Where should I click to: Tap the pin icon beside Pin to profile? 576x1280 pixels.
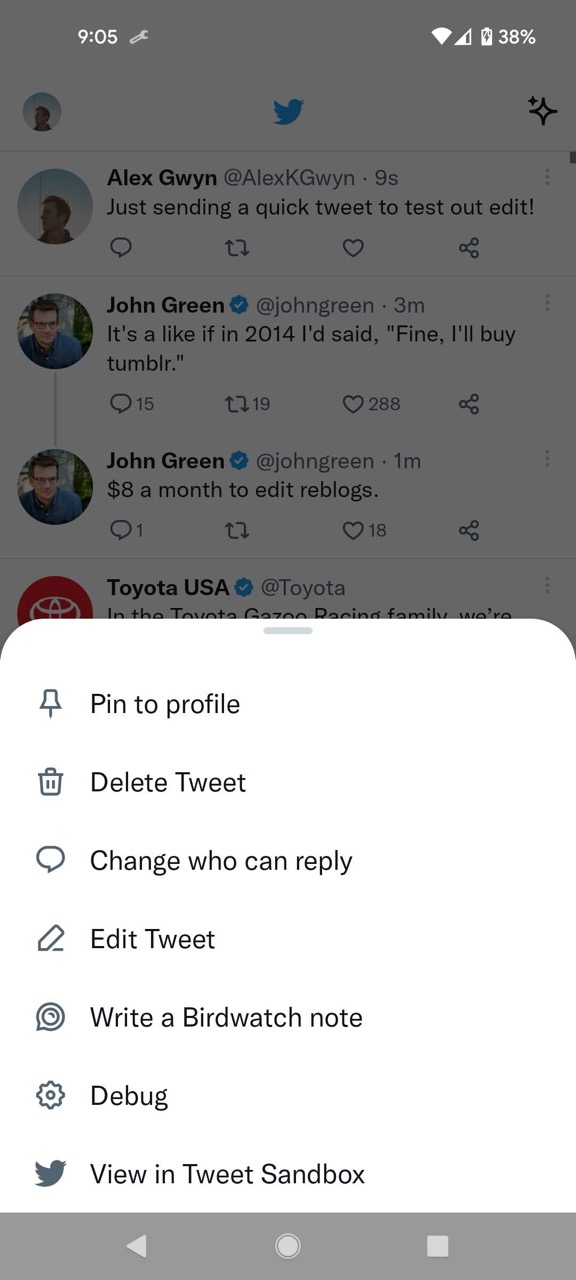pyautogui.click(x=50, y=704)
